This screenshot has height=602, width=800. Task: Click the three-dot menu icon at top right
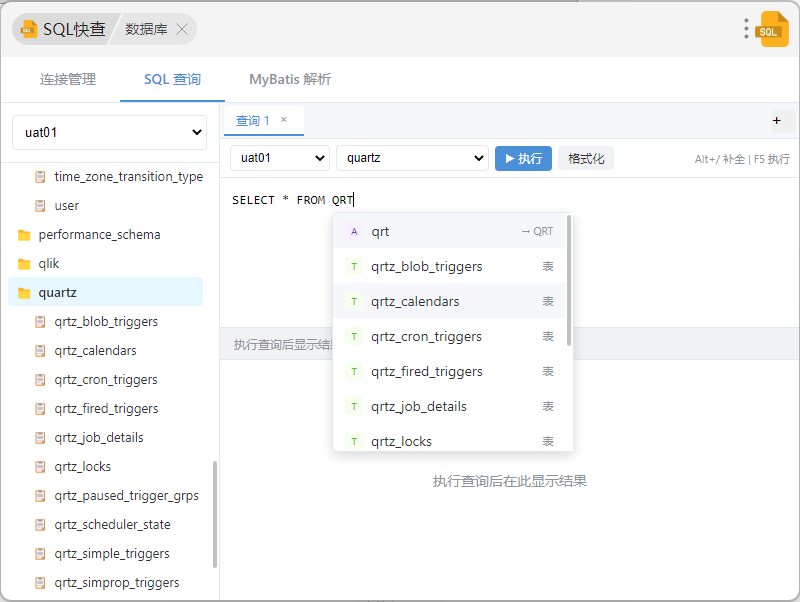pyautogui.click(x=746, y=28)
